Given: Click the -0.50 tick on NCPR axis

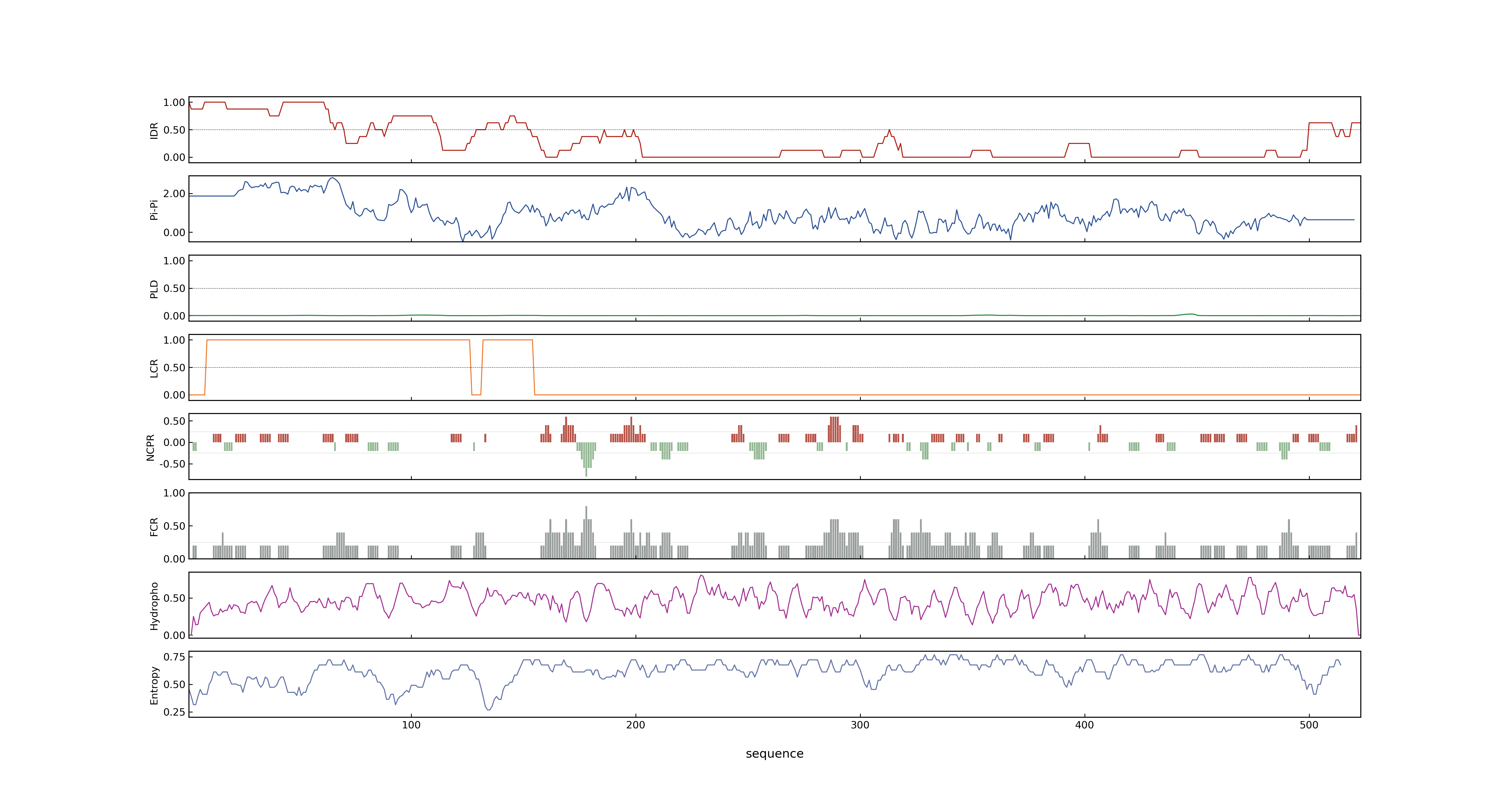Looking at the screenshot, I should click(172, 464).
